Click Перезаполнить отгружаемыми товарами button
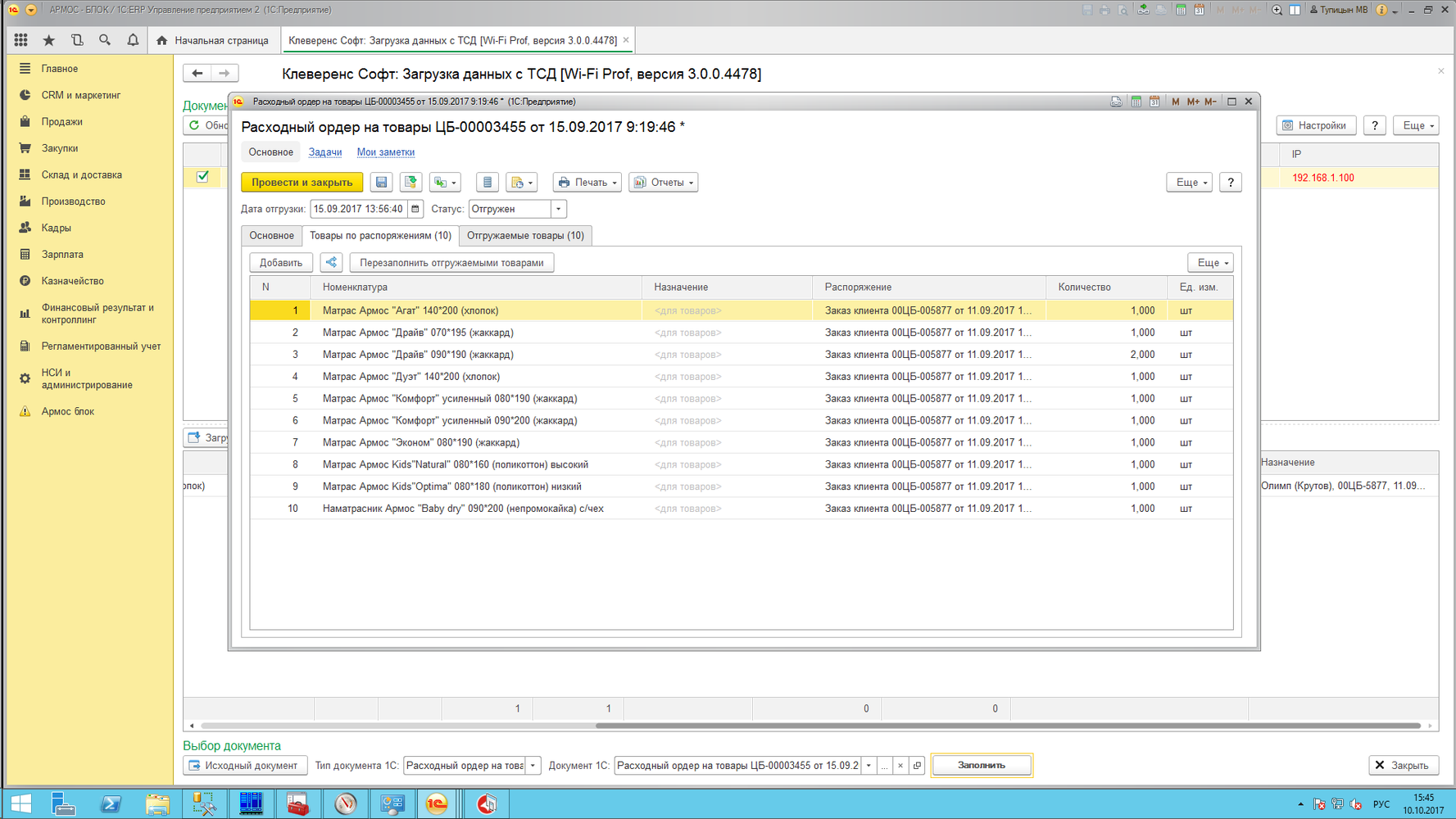 pos(451,263)
